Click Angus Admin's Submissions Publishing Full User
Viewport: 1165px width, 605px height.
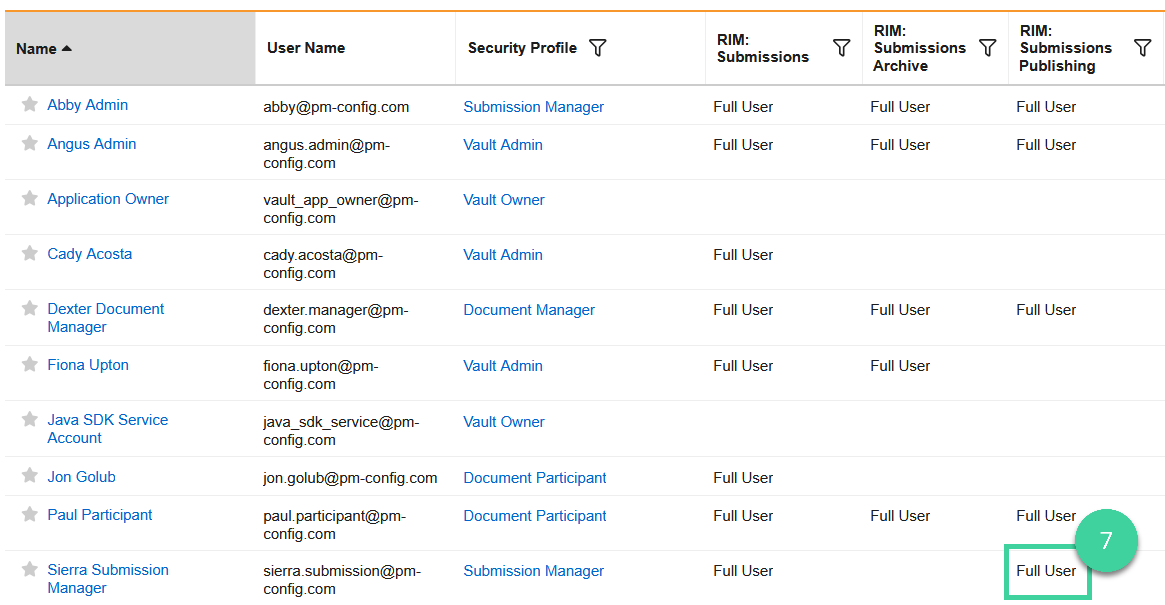point(1046,145)
